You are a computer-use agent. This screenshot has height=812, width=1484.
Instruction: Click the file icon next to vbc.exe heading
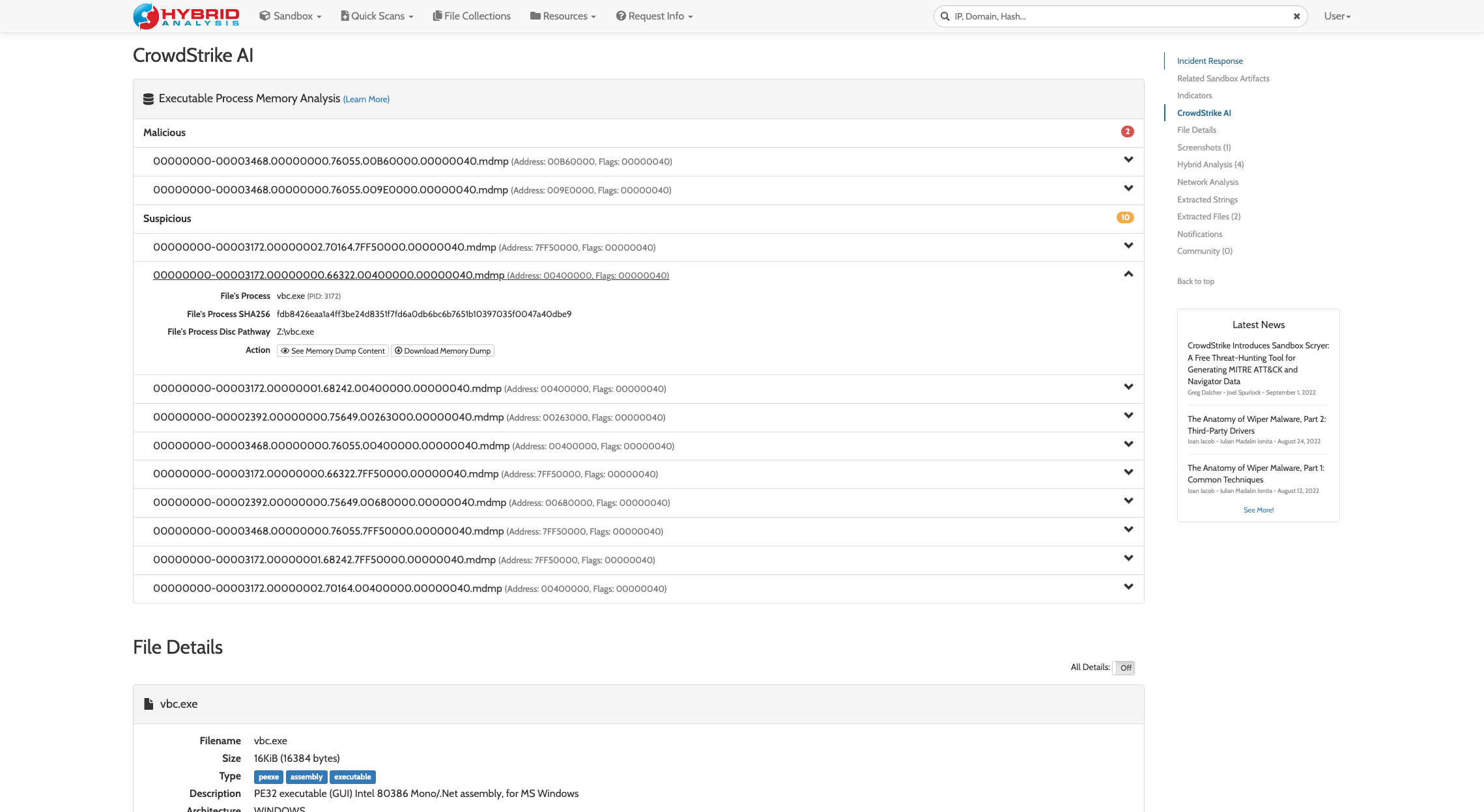(x=149, y=703)
